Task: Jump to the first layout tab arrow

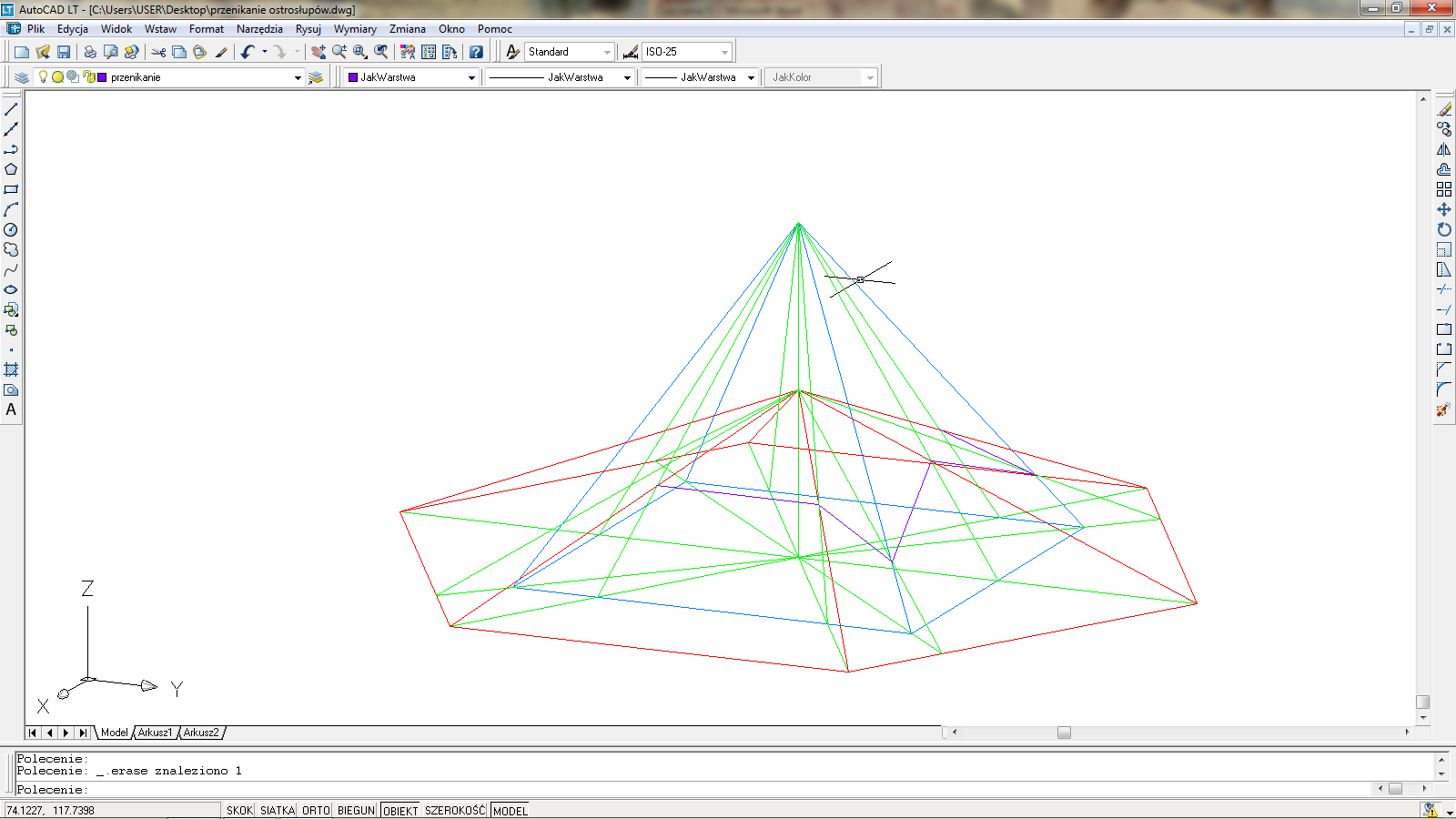Action: click(x=33, y=733)
